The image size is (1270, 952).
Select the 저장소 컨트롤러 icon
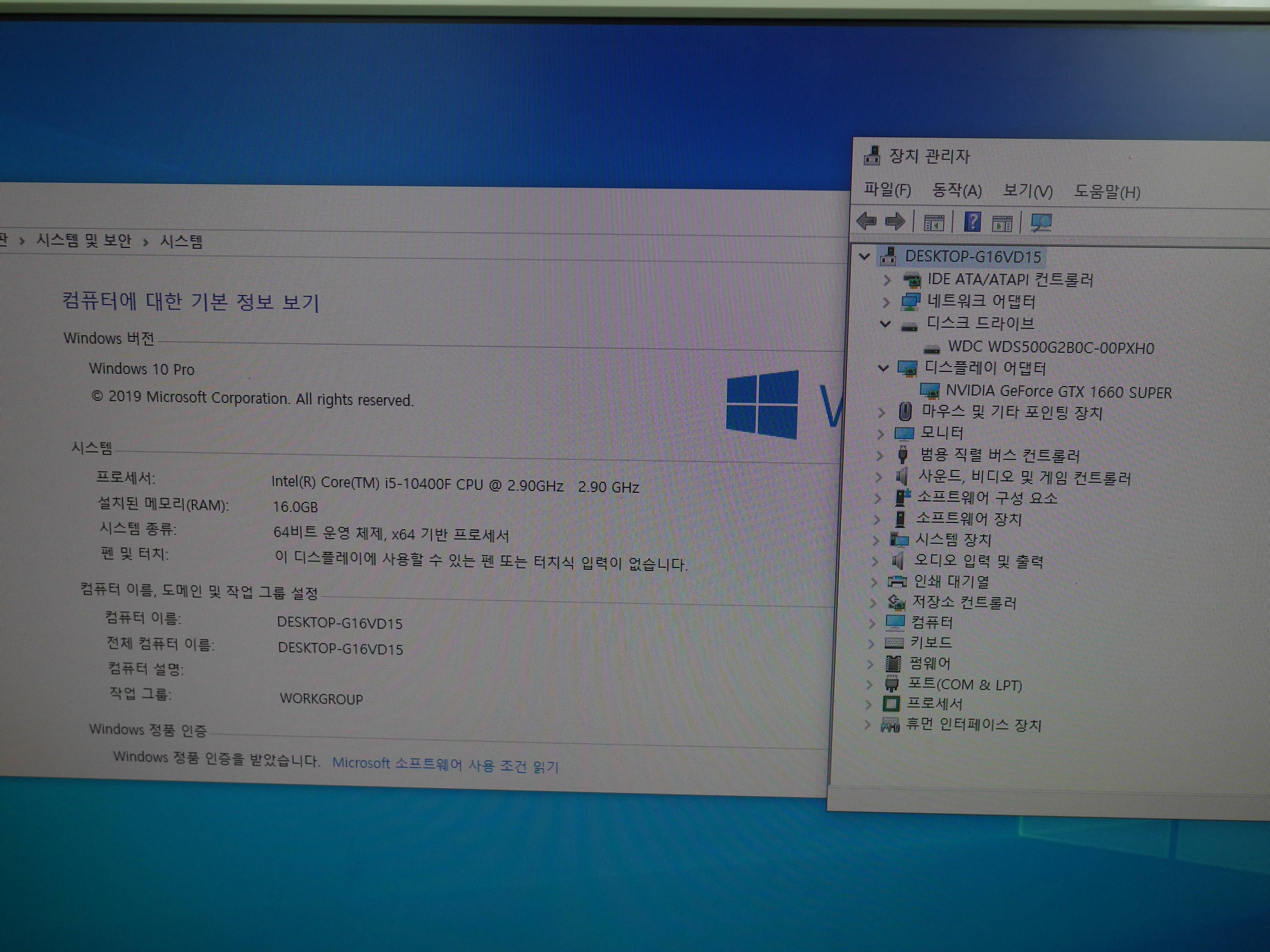pyautogui.click(x=896, y=602)
